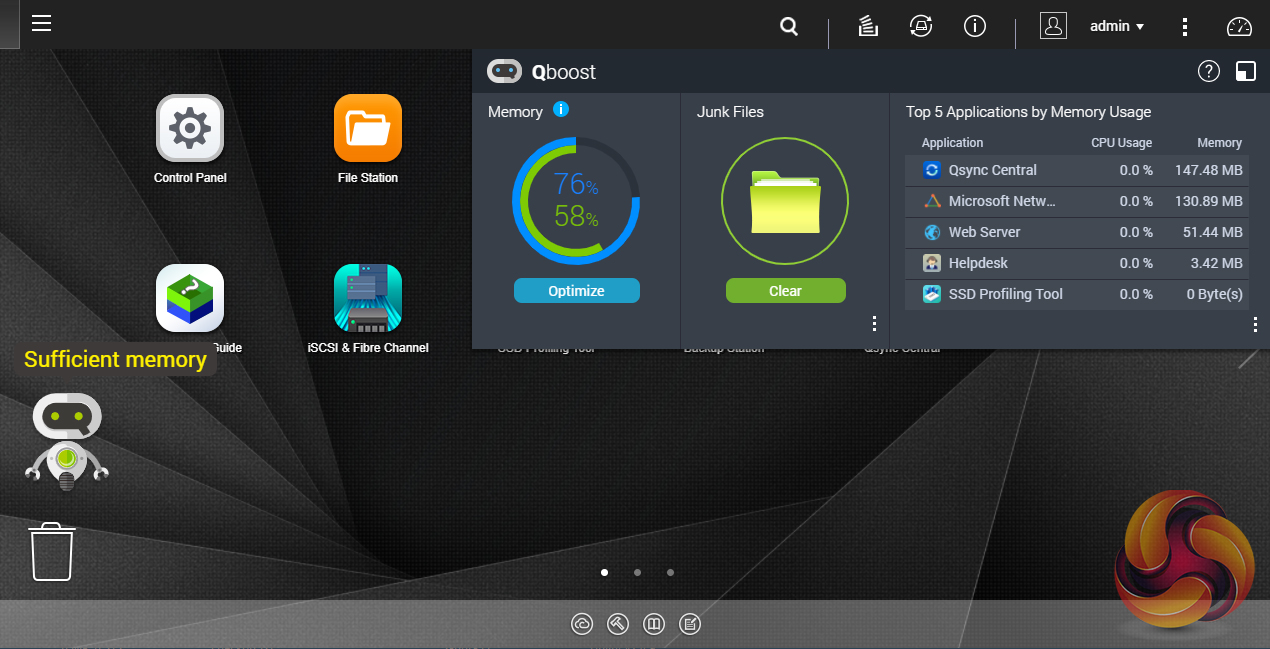Click the Qboost robot assistant

(66, 441)
